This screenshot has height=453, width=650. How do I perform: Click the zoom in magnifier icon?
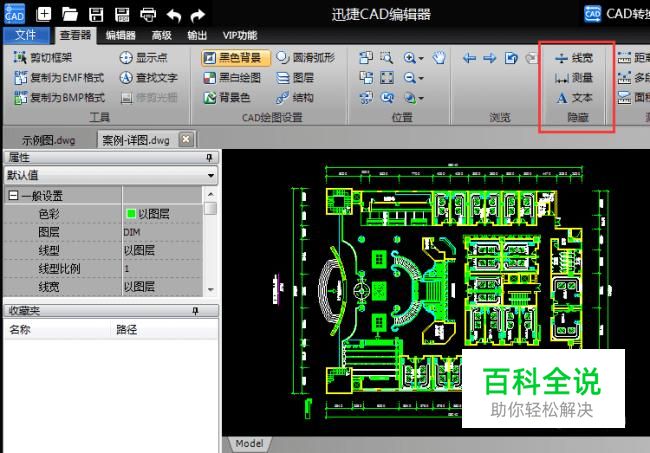(410, 58)
